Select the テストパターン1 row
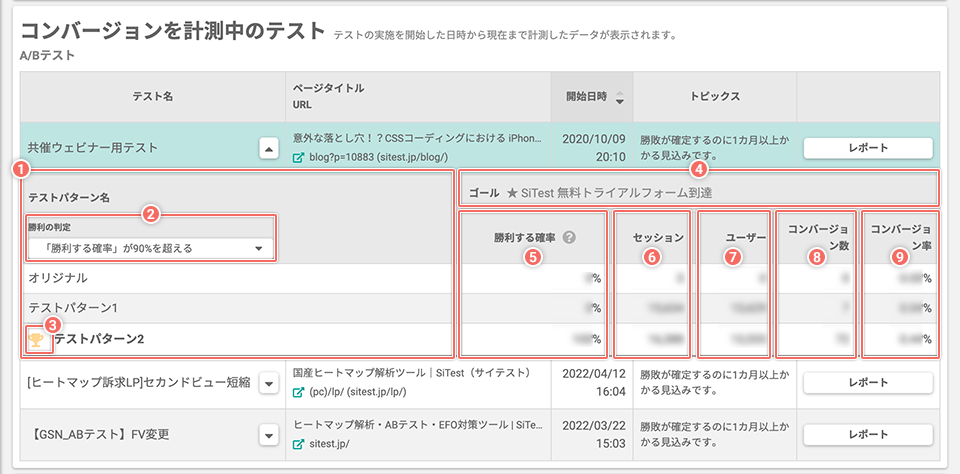 coord(238,308)
